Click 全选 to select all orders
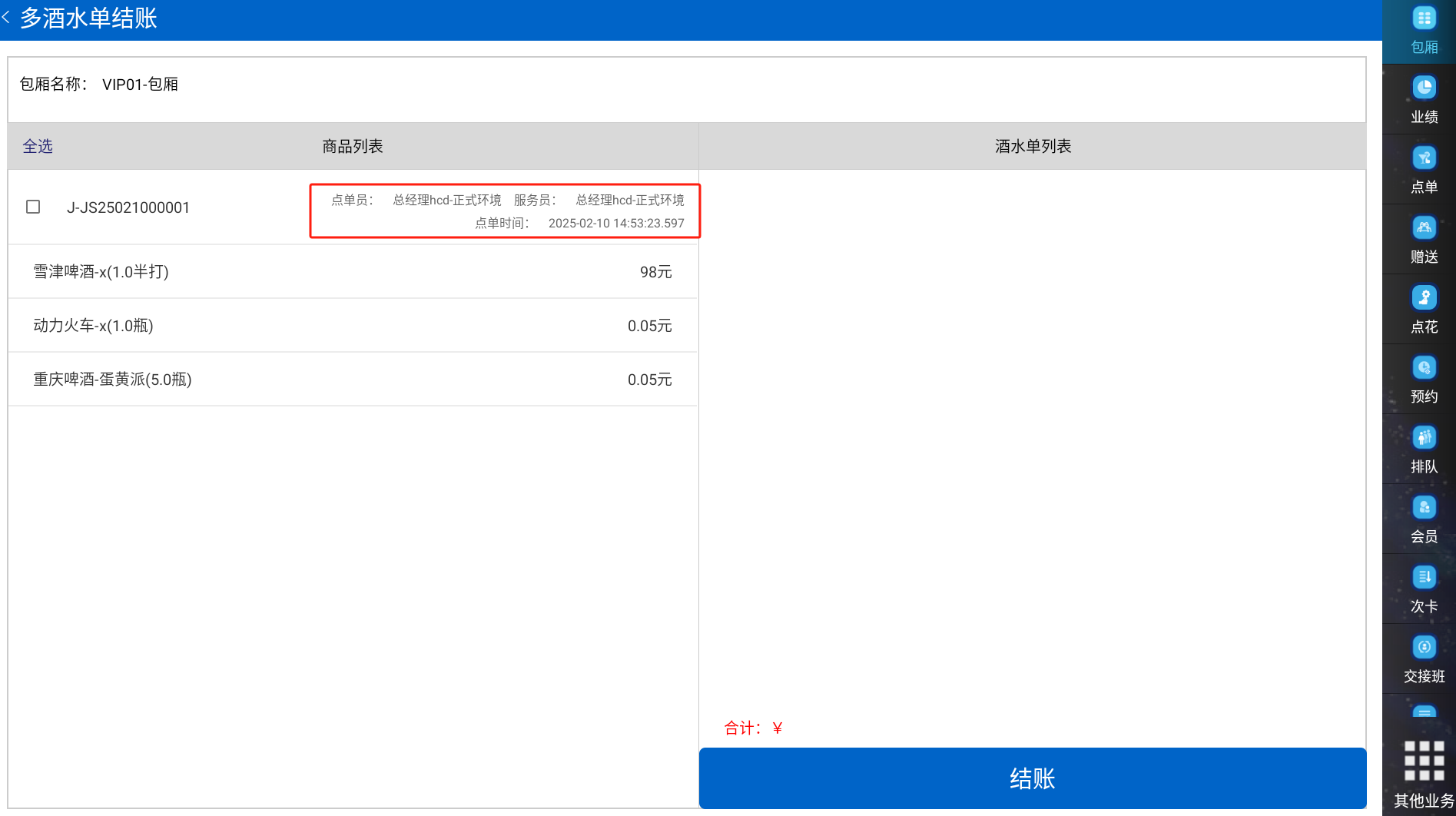This screenshot has height=816, width=1456. click(x=38, y=146)
